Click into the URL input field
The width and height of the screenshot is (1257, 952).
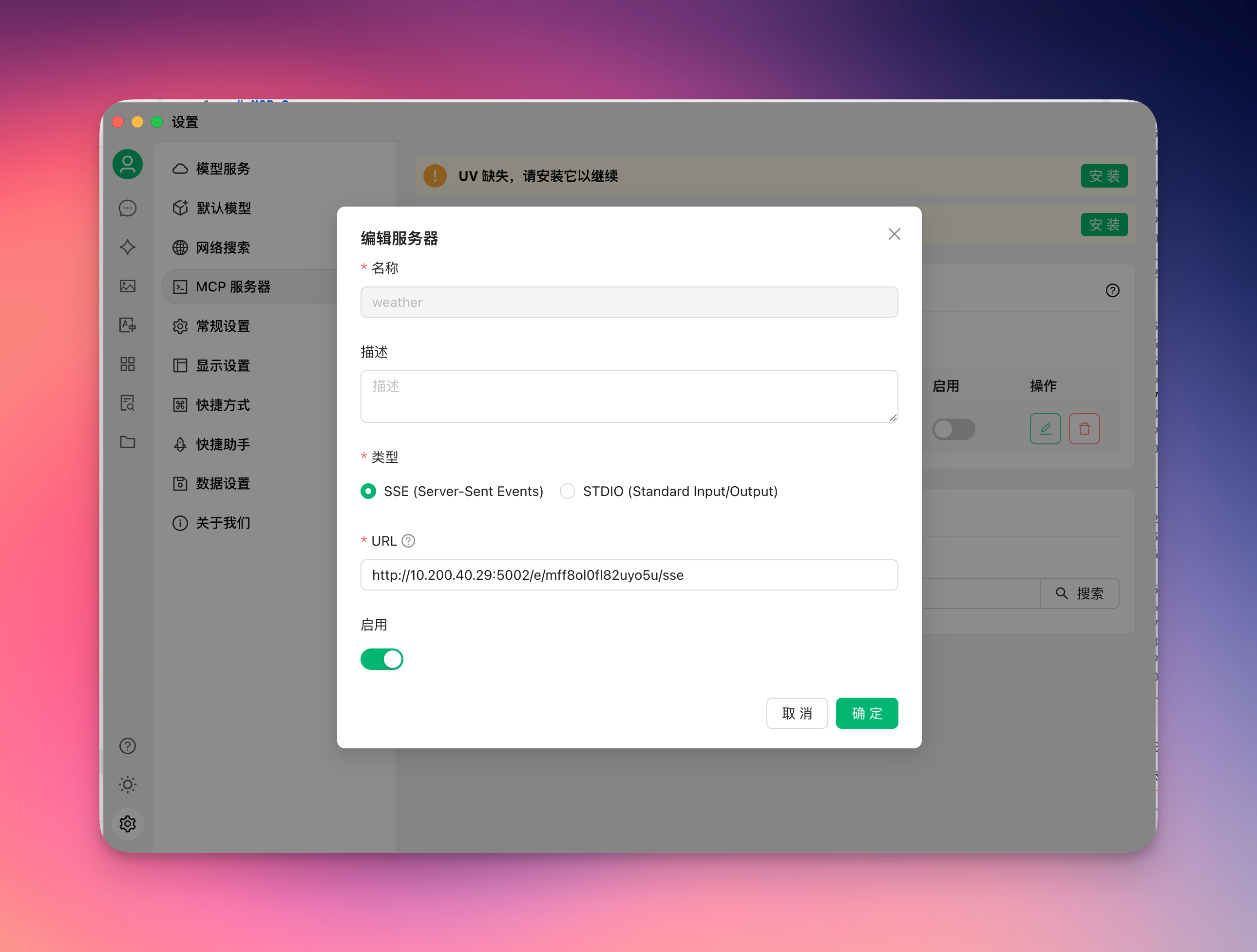pos(629,575)
